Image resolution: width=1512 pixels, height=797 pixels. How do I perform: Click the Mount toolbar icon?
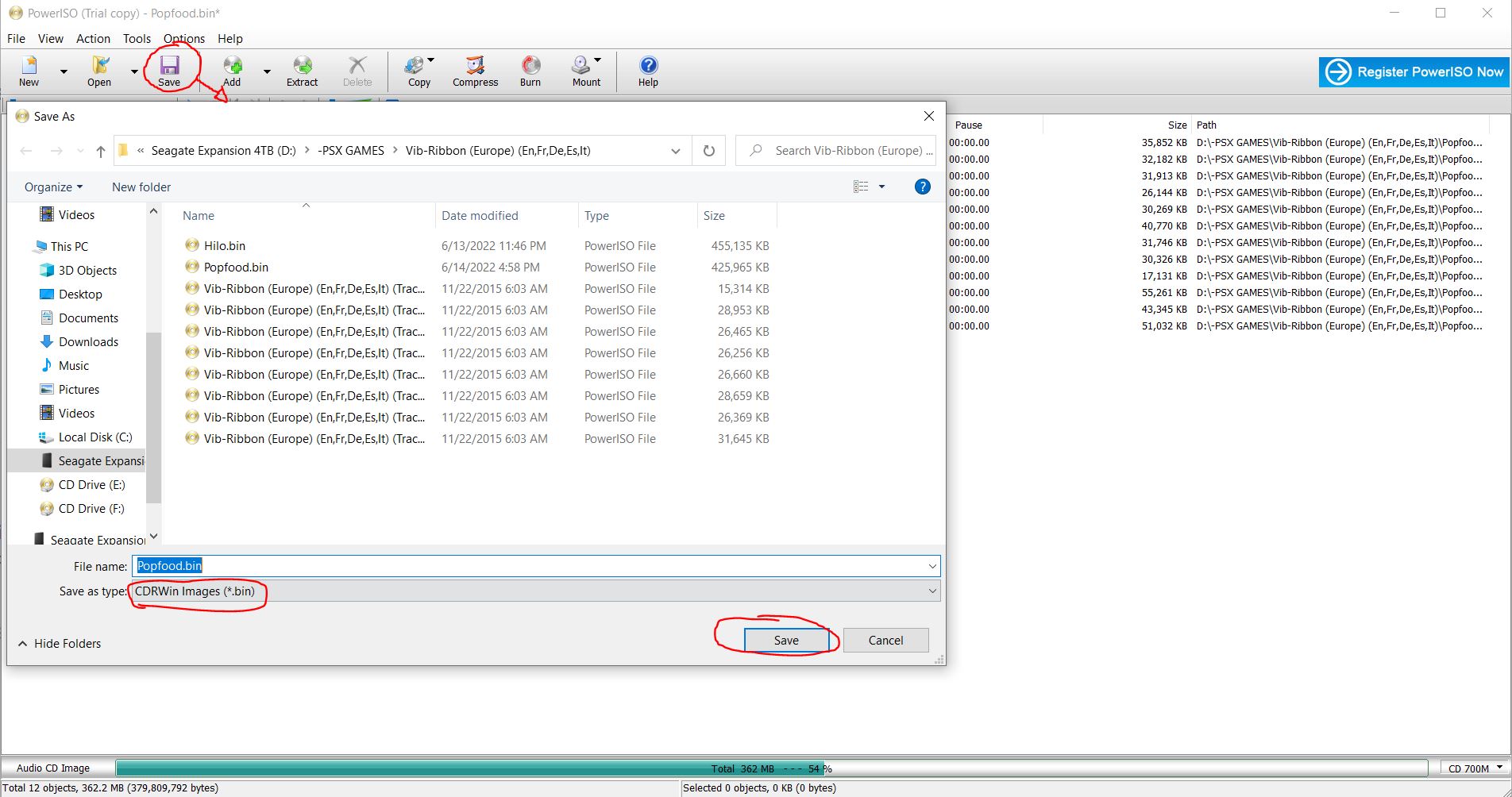(586, 71)
